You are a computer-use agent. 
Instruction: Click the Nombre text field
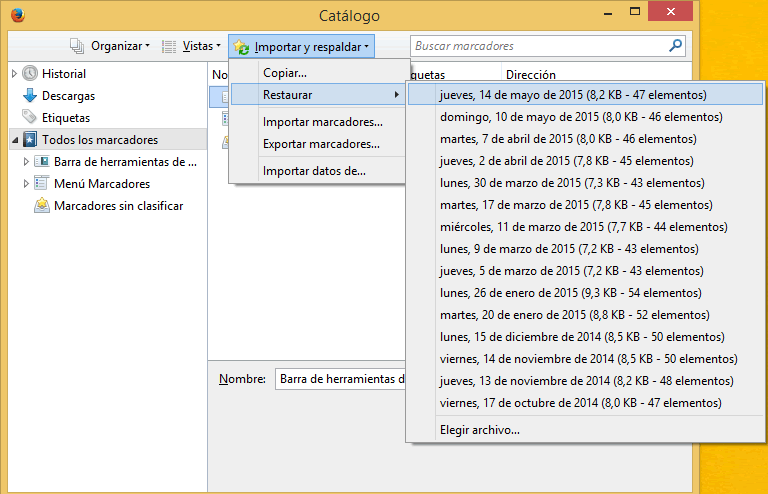tap(340, 379)
